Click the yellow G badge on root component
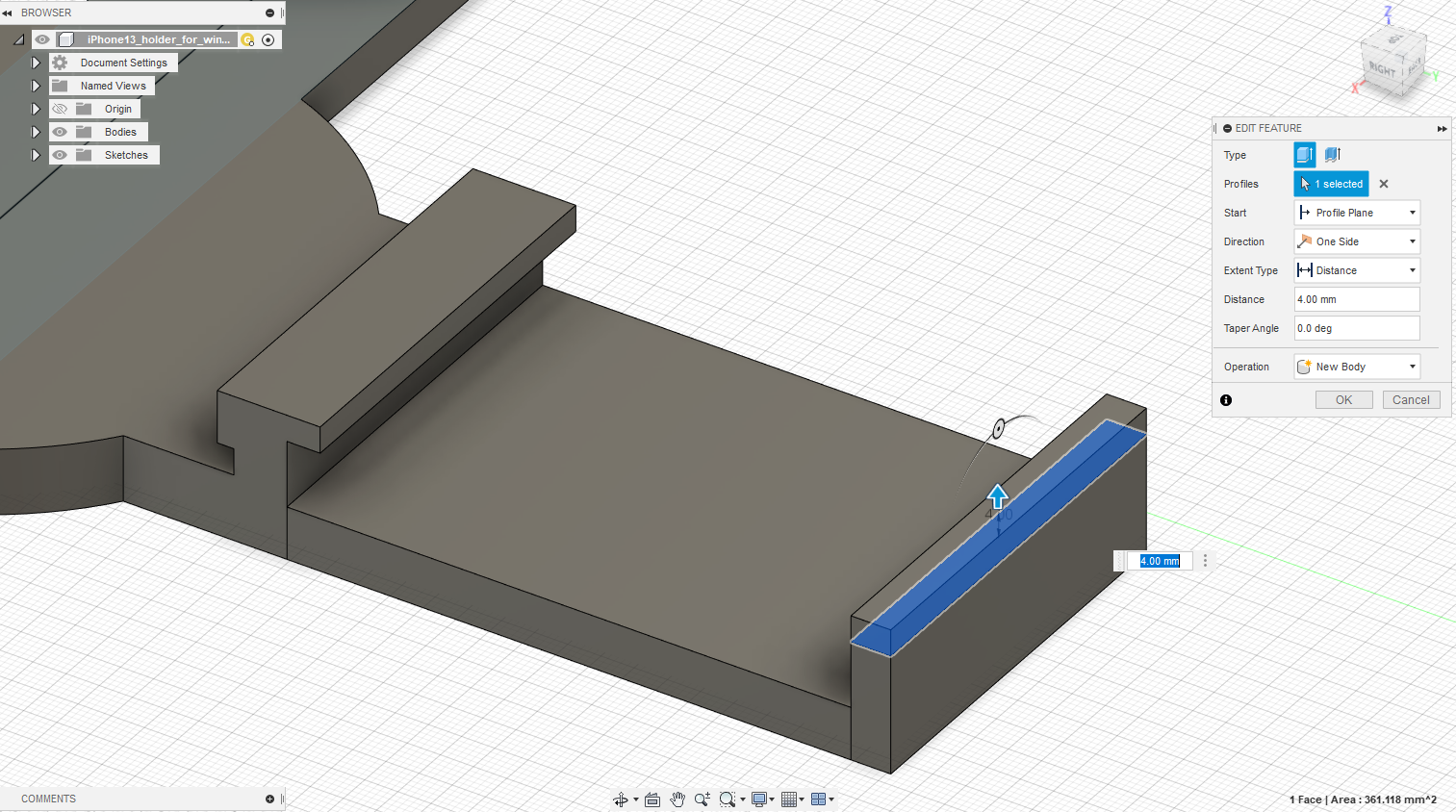 point(247,39)
